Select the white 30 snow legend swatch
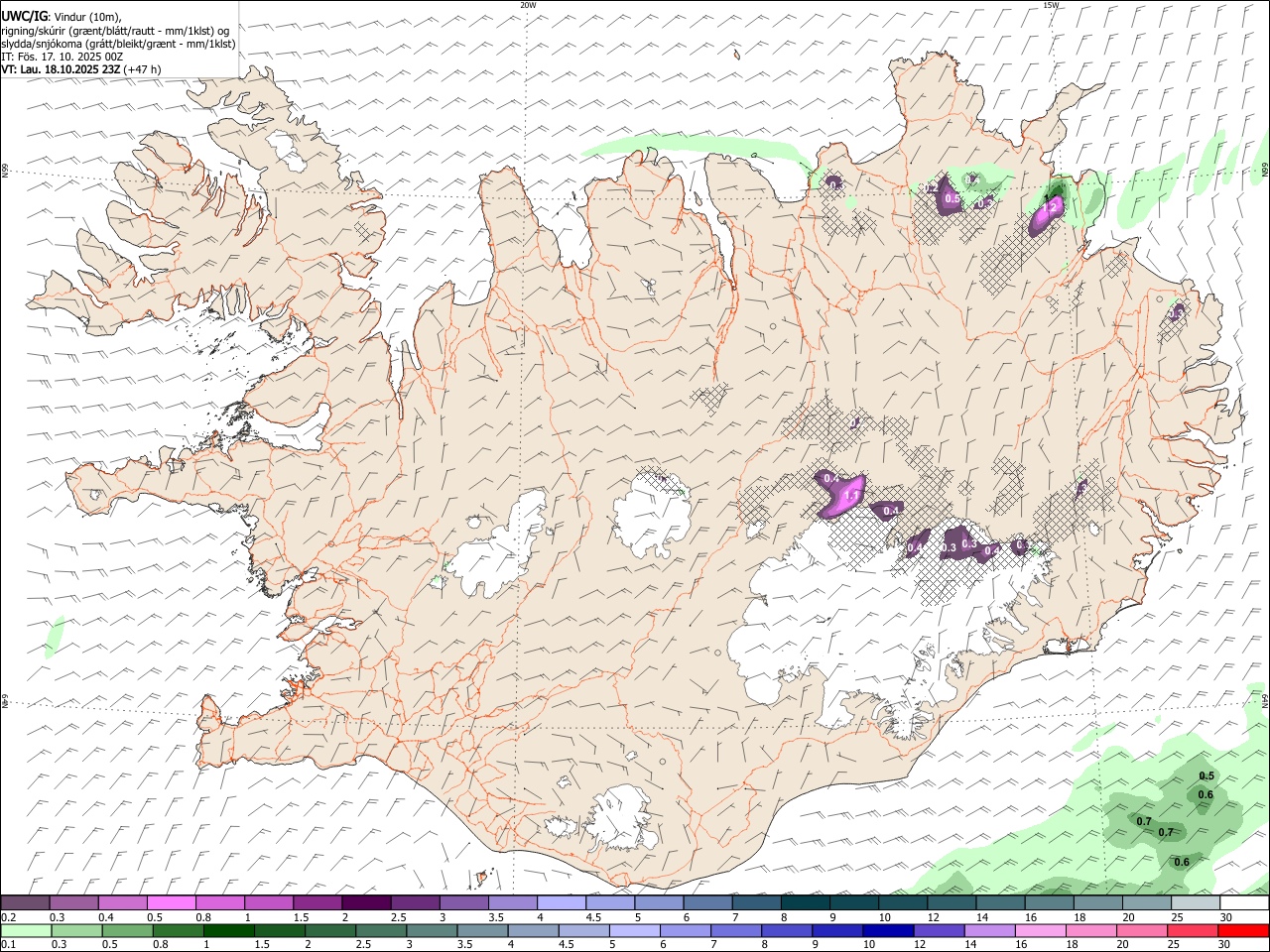The width and height of the screenshot is (1270, 952). [x=1244, y=902]
